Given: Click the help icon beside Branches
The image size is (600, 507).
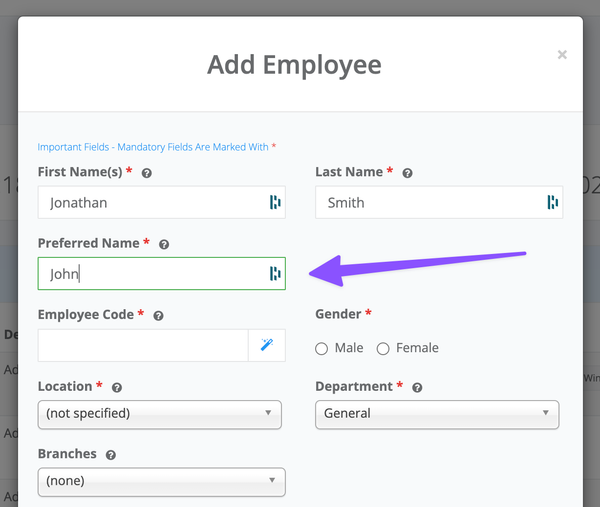Looking at the screenshot, I should [110, 454].
